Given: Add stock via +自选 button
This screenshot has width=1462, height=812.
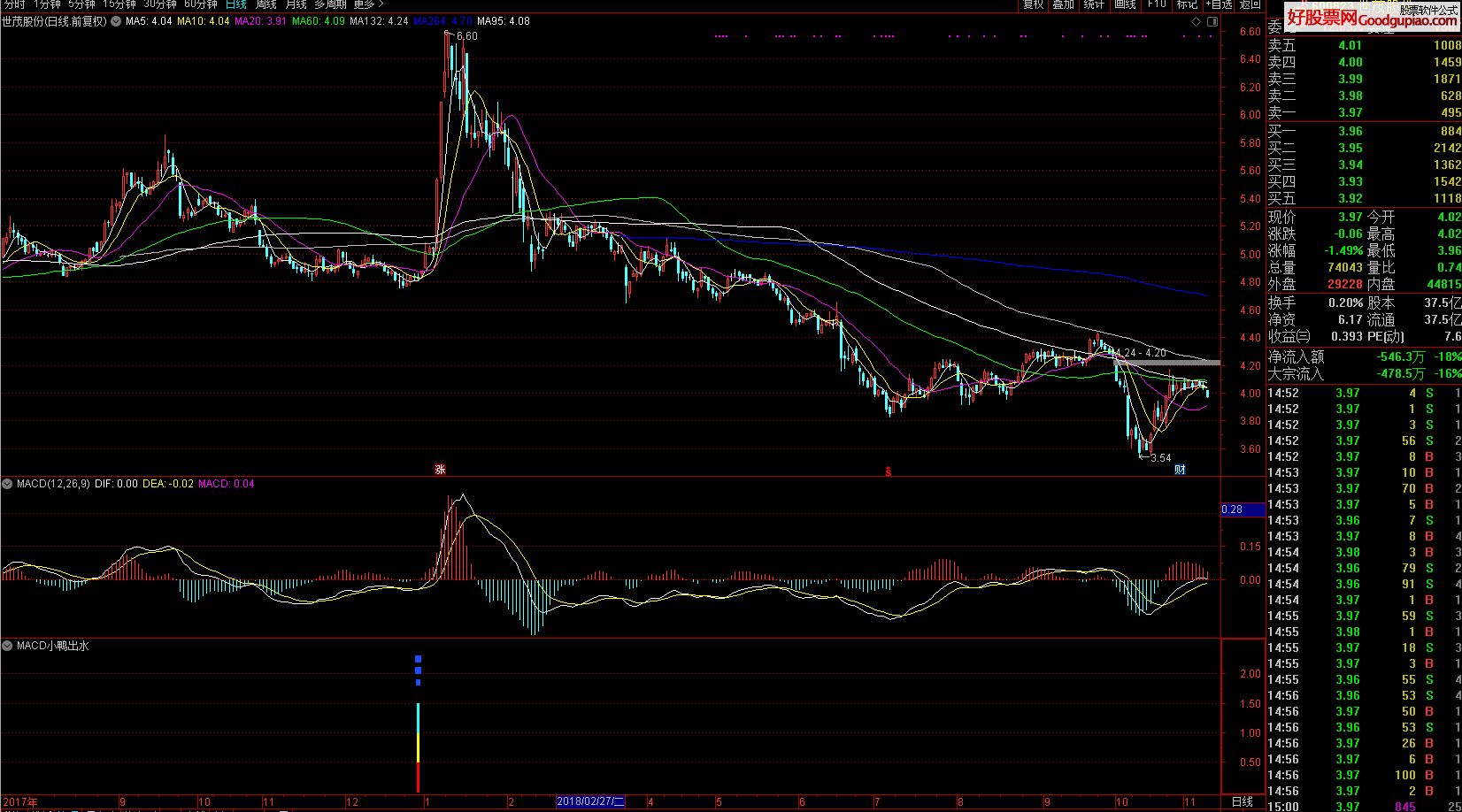Looking at the screenshot, I should (1219, 4).
